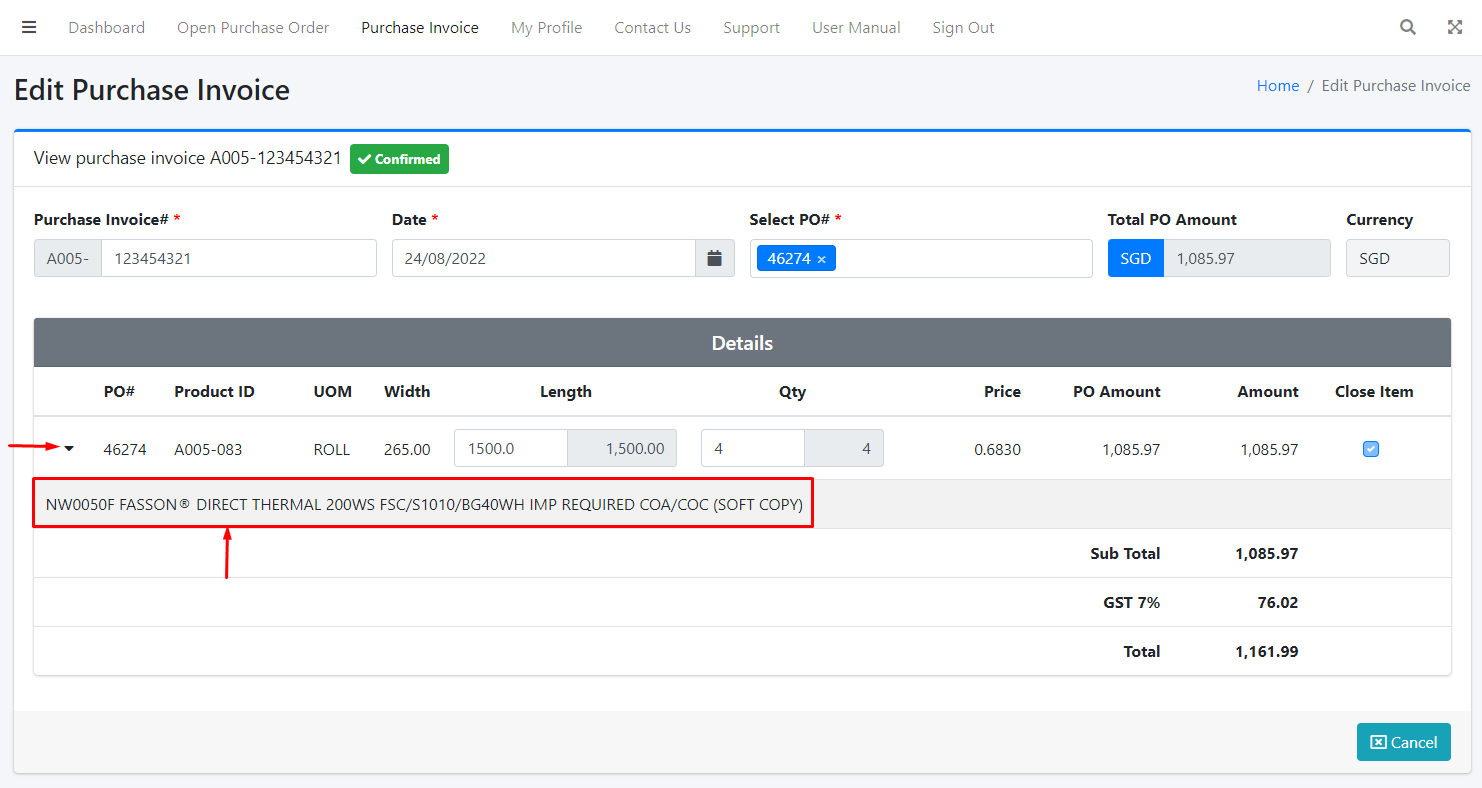Open the Select PO# dropdown field
1482x788 pixels.
pyautogui.click(x=960, y=258)
